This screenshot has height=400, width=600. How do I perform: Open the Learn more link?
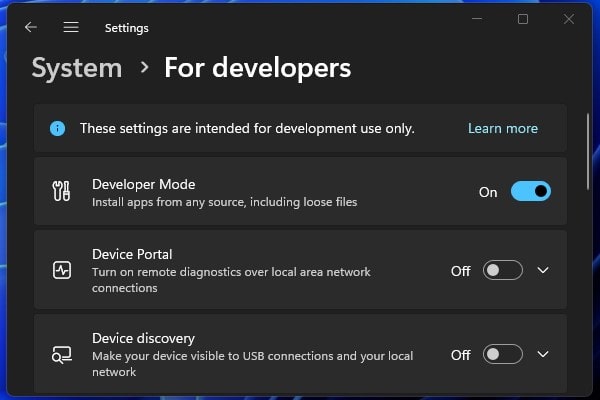click(x=503, y=129)
